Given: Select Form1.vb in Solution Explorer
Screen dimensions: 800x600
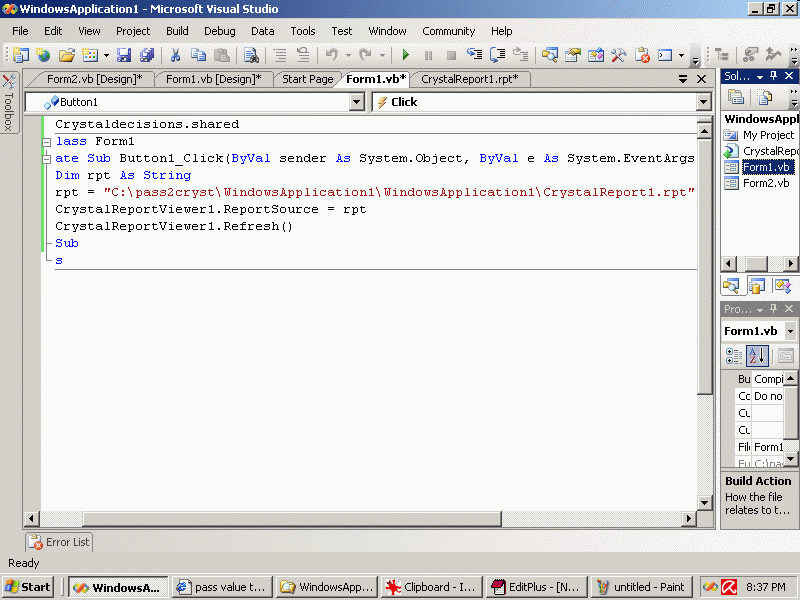Looking at the screenshot, I should tap(759, 167).
